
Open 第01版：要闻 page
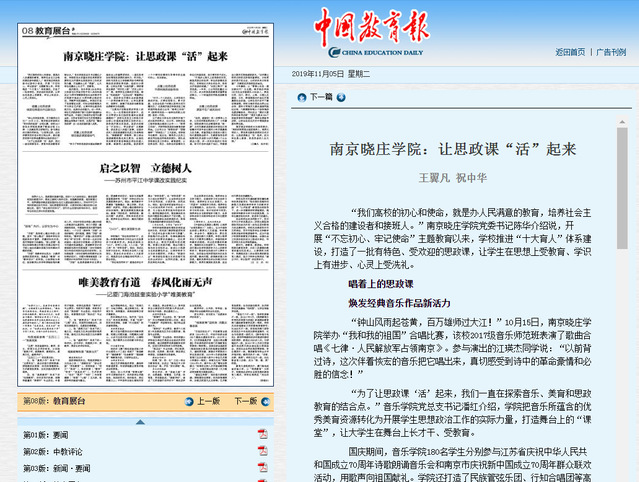[x=46, y=435]
